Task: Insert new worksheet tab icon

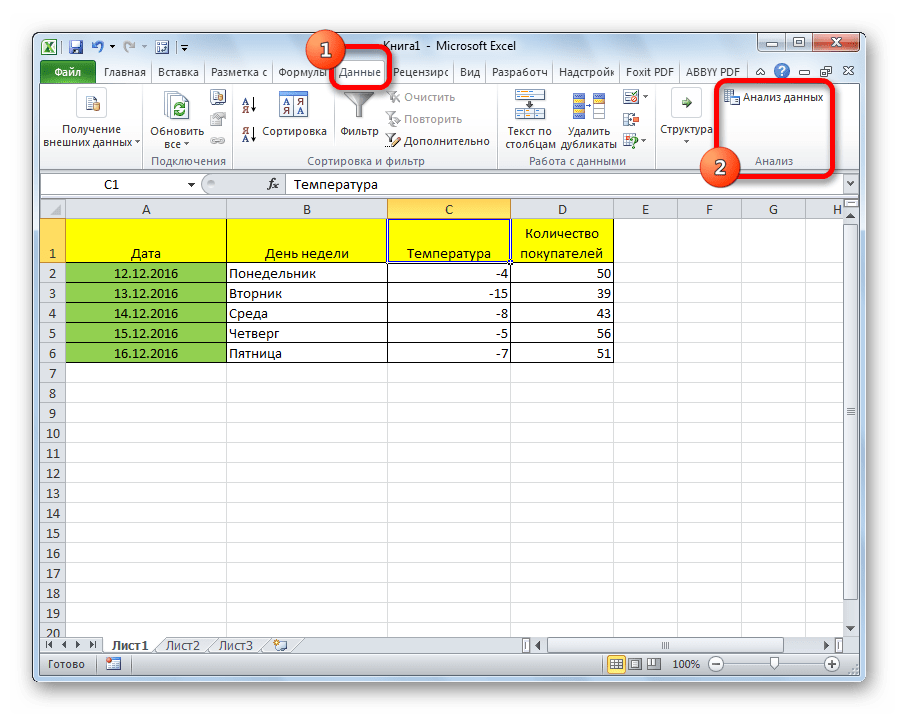Action: [279, 645]
